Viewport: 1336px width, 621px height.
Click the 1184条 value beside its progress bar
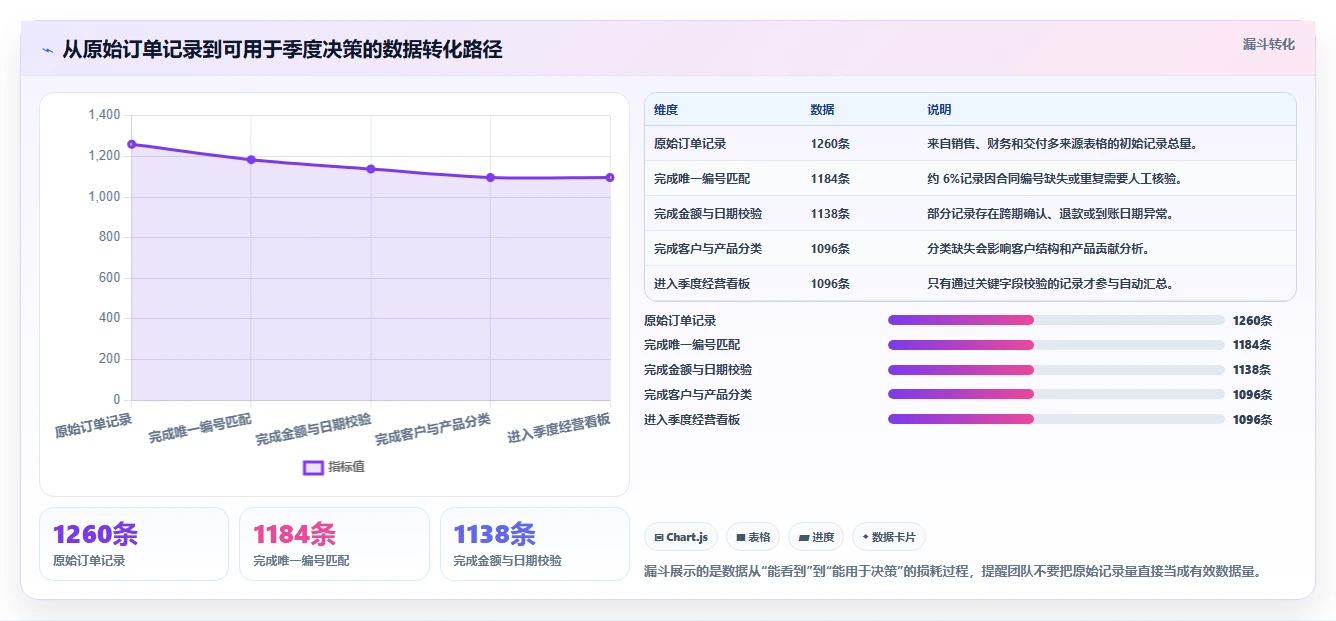[1252, 345]
